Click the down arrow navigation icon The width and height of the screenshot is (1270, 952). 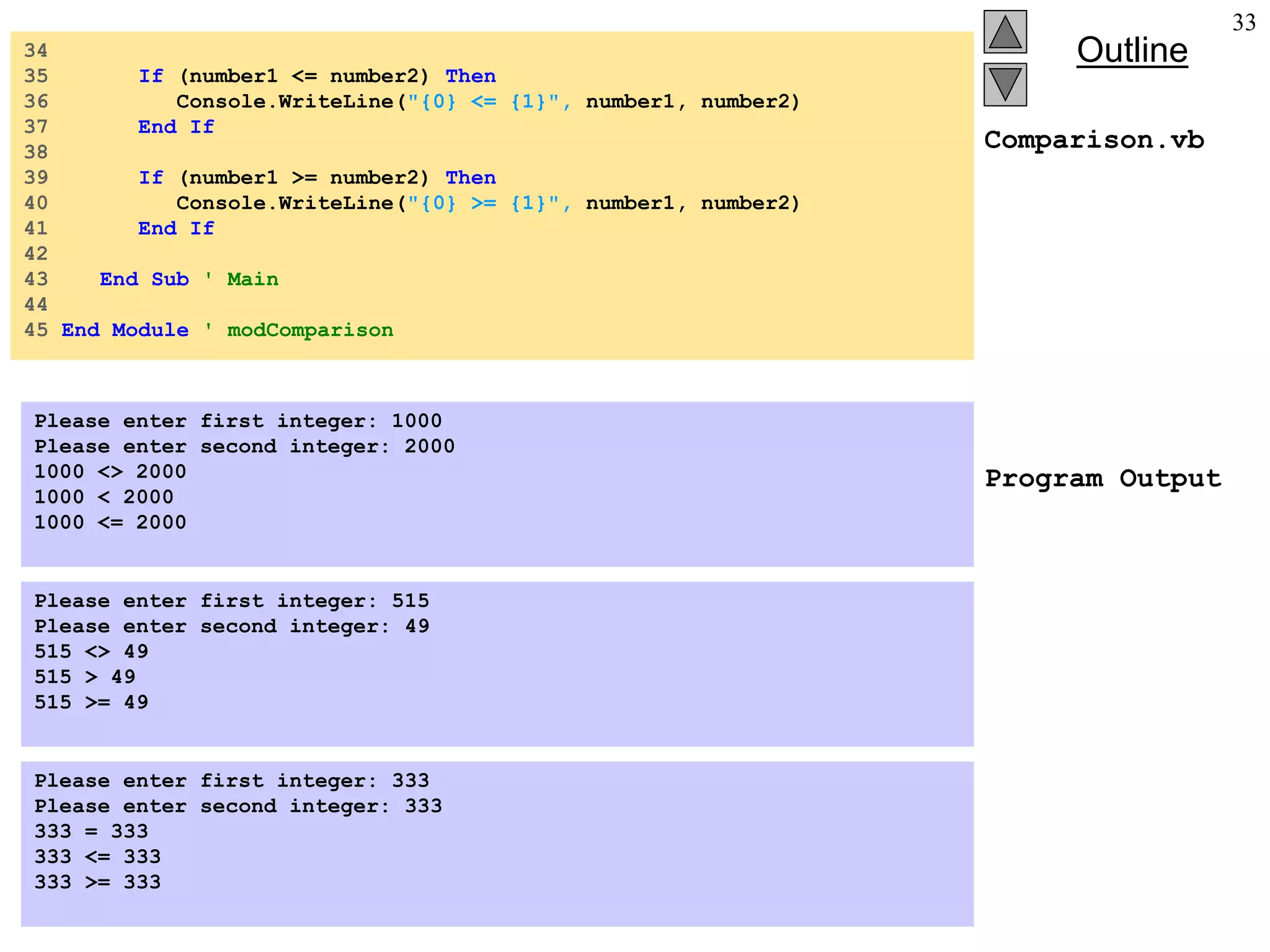pyautogui.click(x=1005, y=85)
